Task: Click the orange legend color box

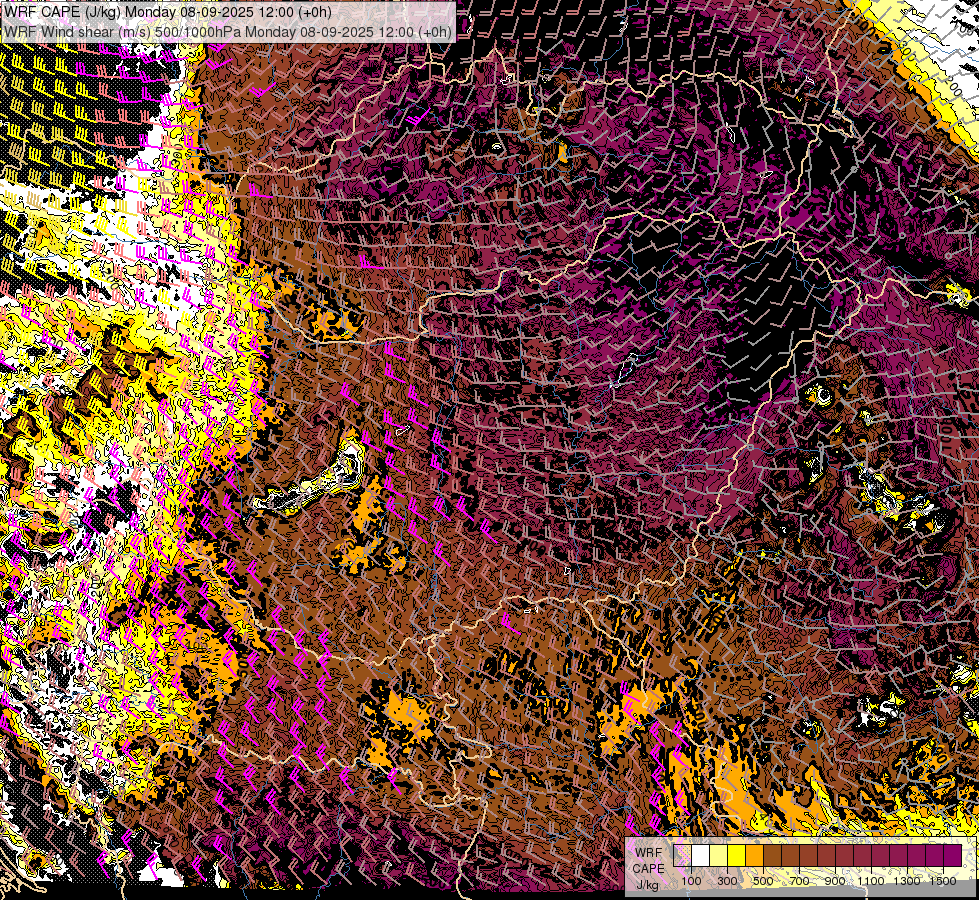Action: coord(754,855)
